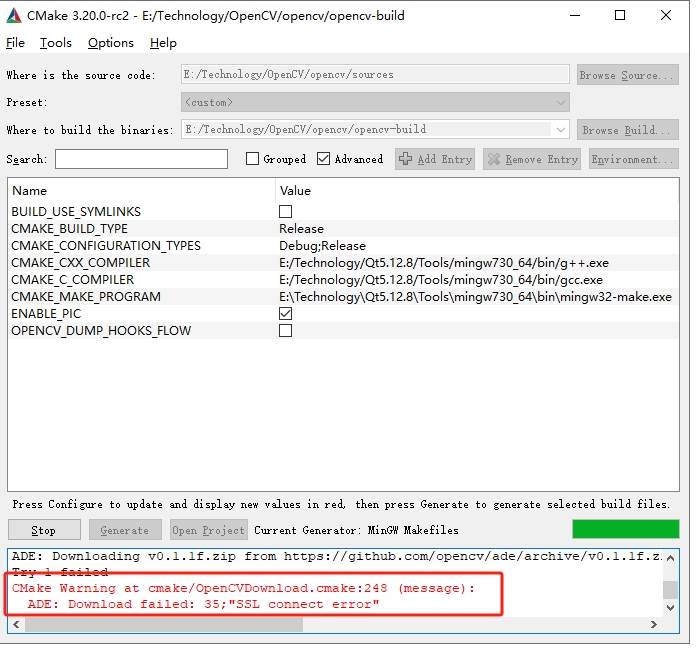Click the SSL connect error log line

203,604
